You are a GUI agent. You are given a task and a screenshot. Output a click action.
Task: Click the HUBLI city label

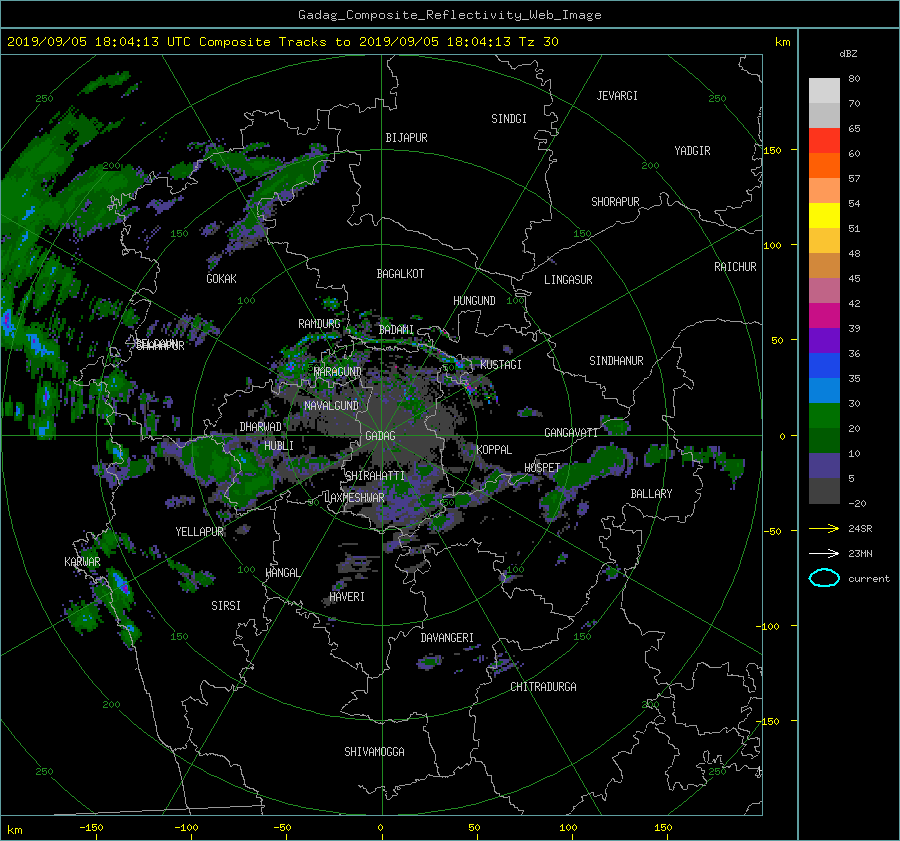[x=279, y=446]
